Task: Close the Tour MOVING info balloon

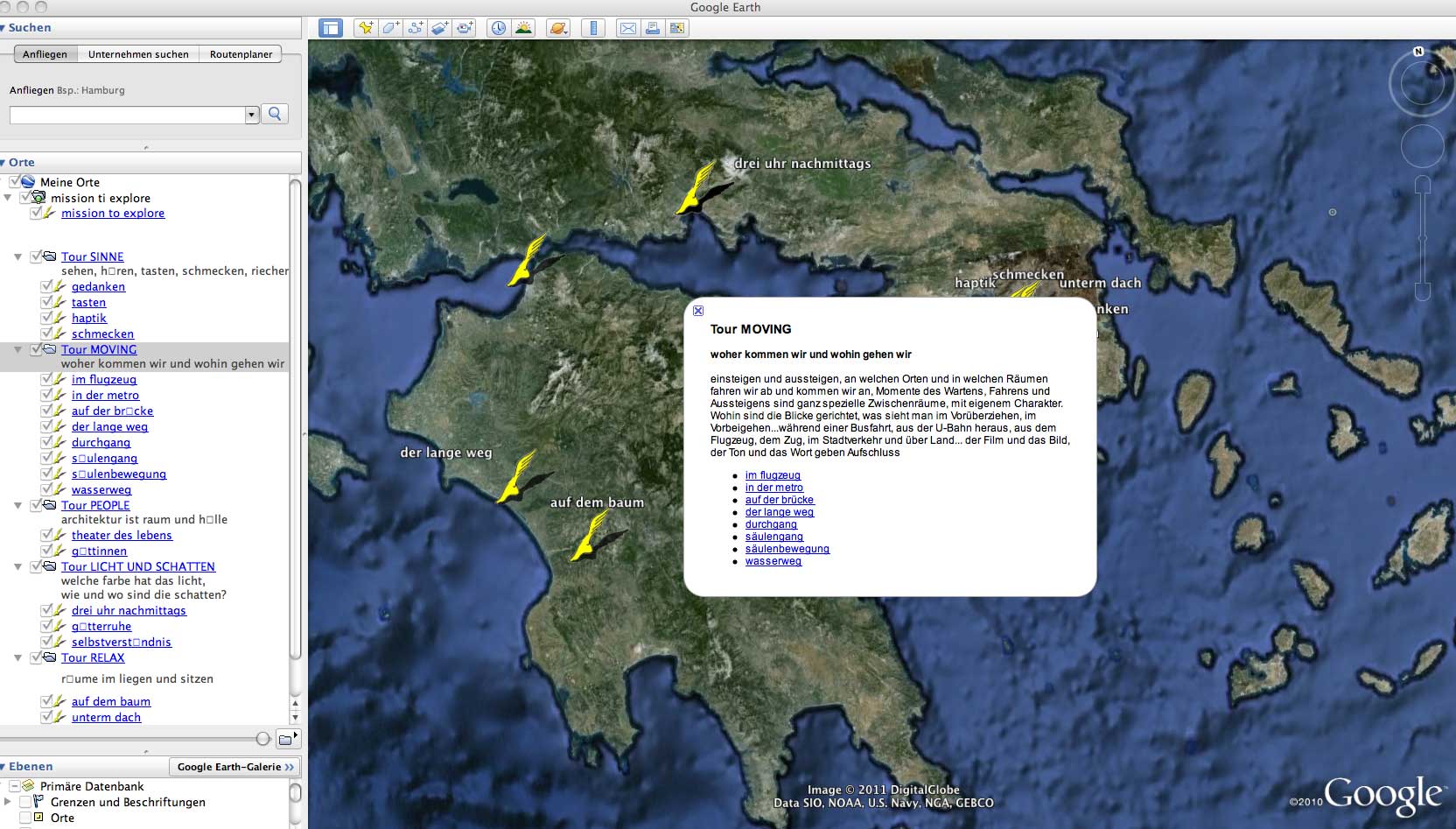Action: point(698,311)
